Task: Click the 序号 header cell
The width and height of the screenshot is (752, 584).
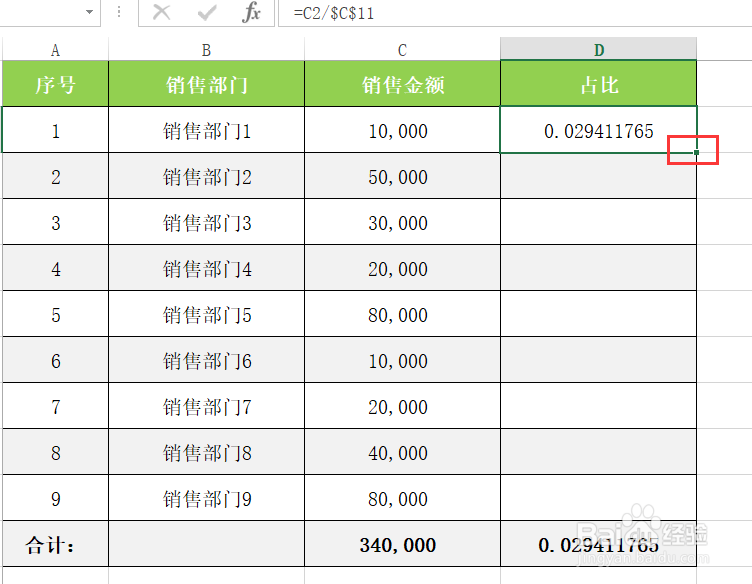Action: tap(55, 85)
